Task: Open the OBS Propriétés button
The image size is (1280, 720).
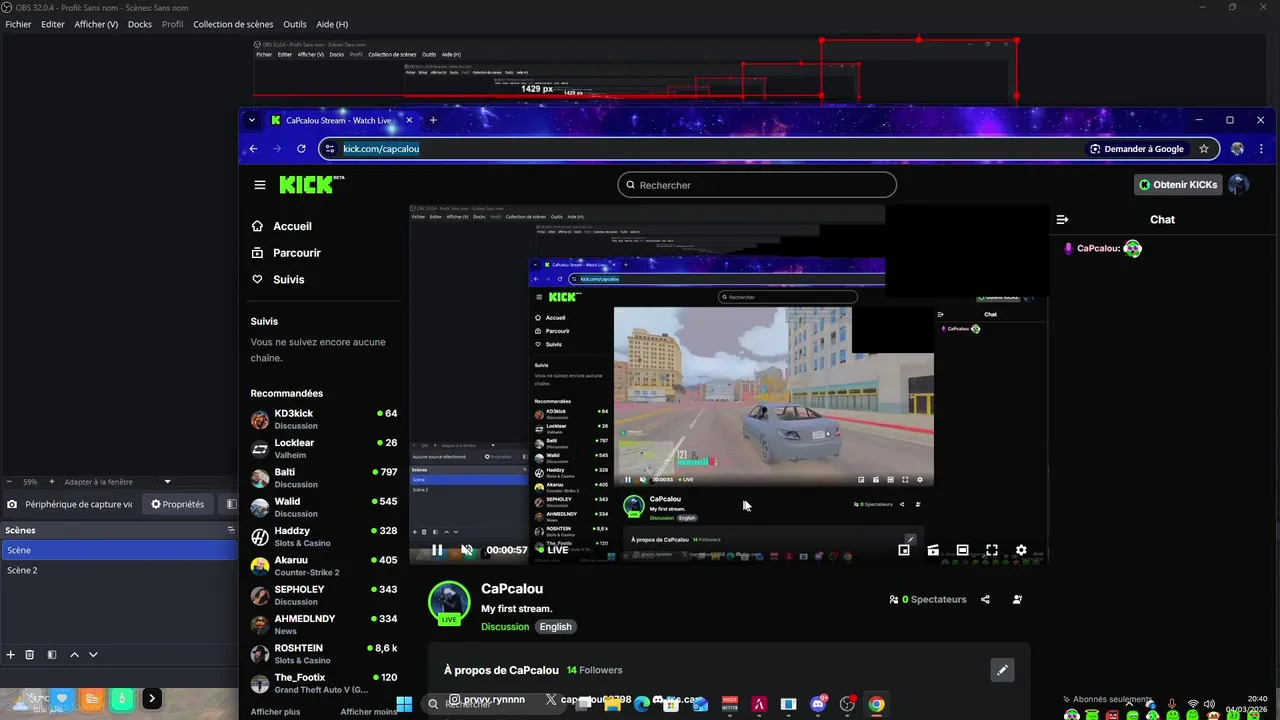Action: (178, 505)
